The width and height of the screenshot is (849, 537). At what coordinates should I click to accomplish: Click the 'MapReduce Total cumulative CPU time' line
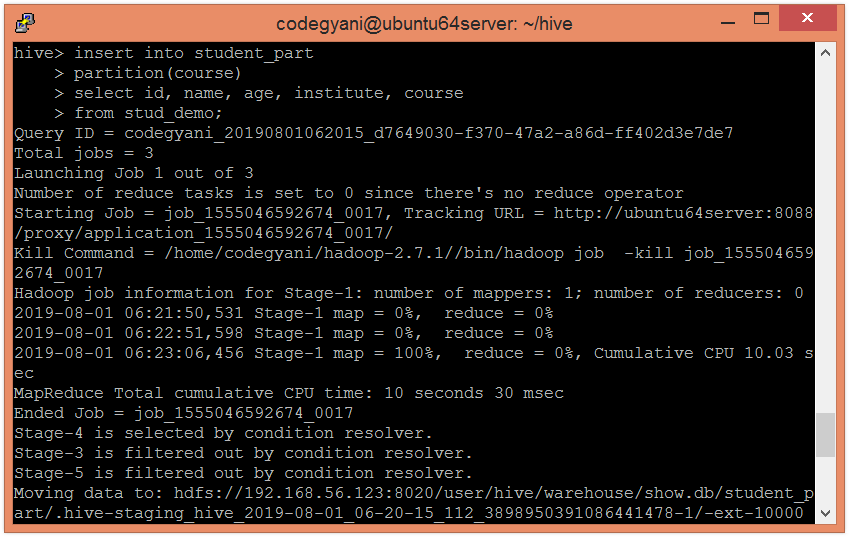(x=288, y=393)
